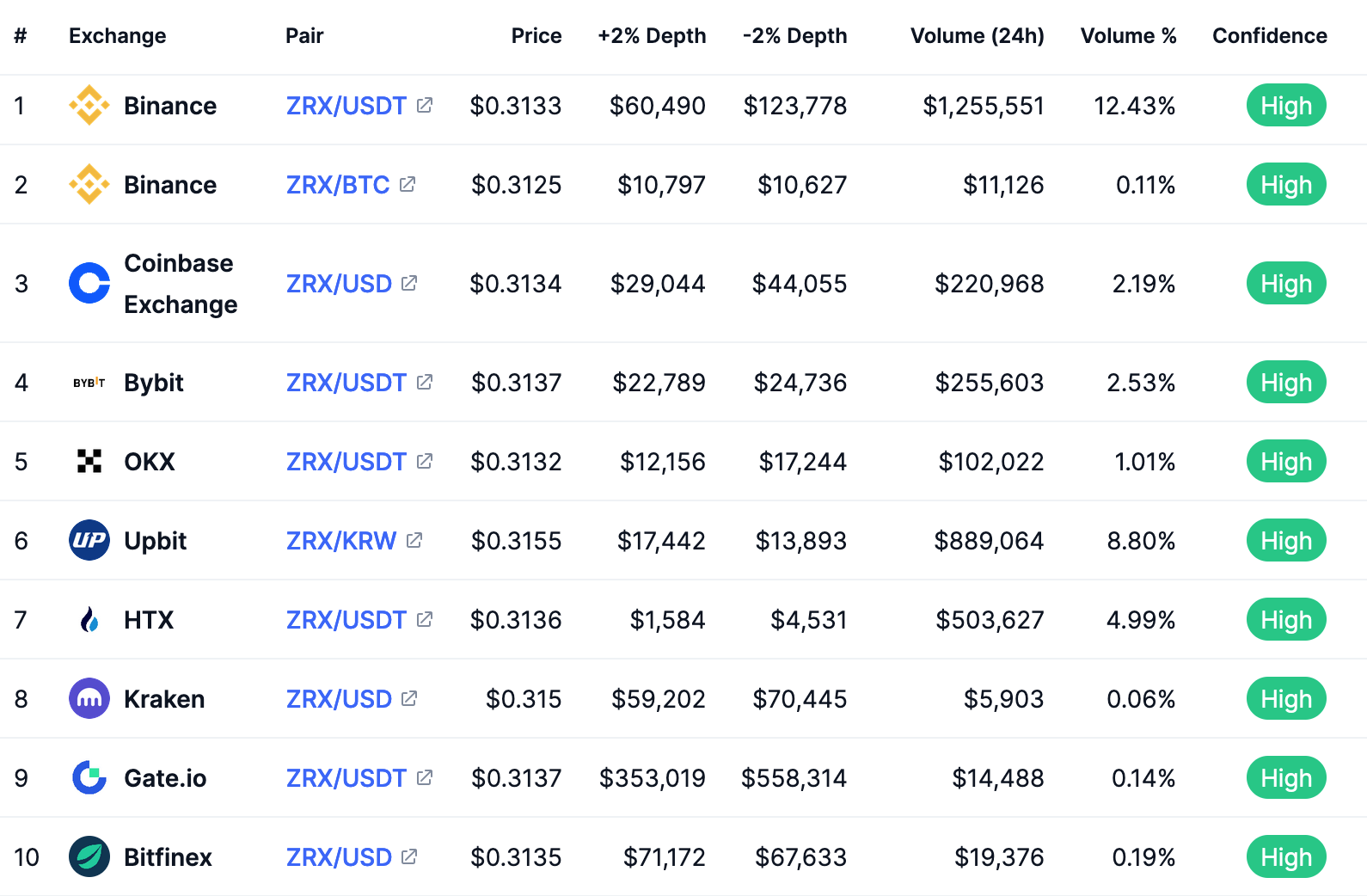Open the ZRX/BTC pair link
1367x896 pixels.
[x=338, y=185]
